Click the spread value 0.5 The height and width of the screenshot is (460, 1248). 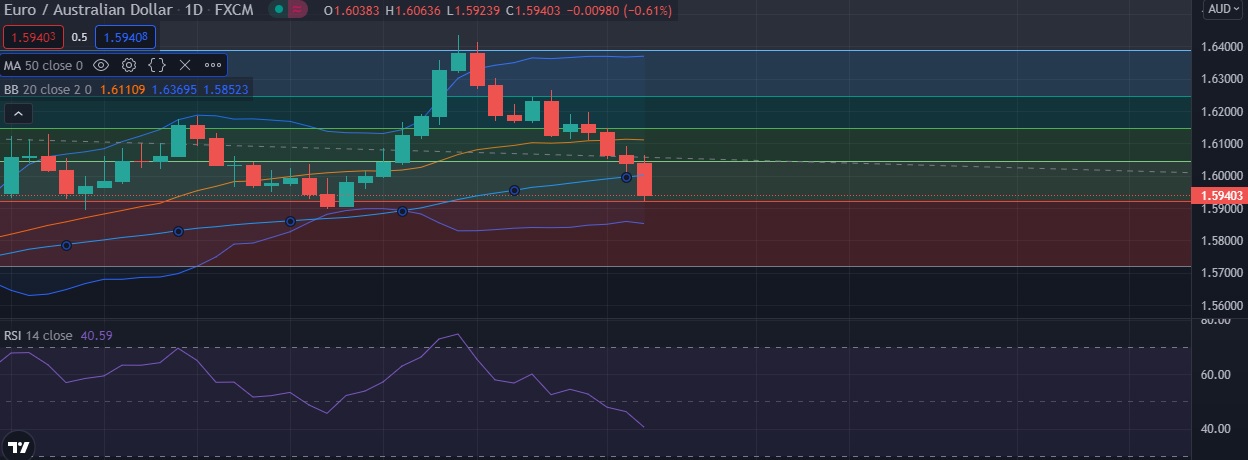click(x=80, y=37)
